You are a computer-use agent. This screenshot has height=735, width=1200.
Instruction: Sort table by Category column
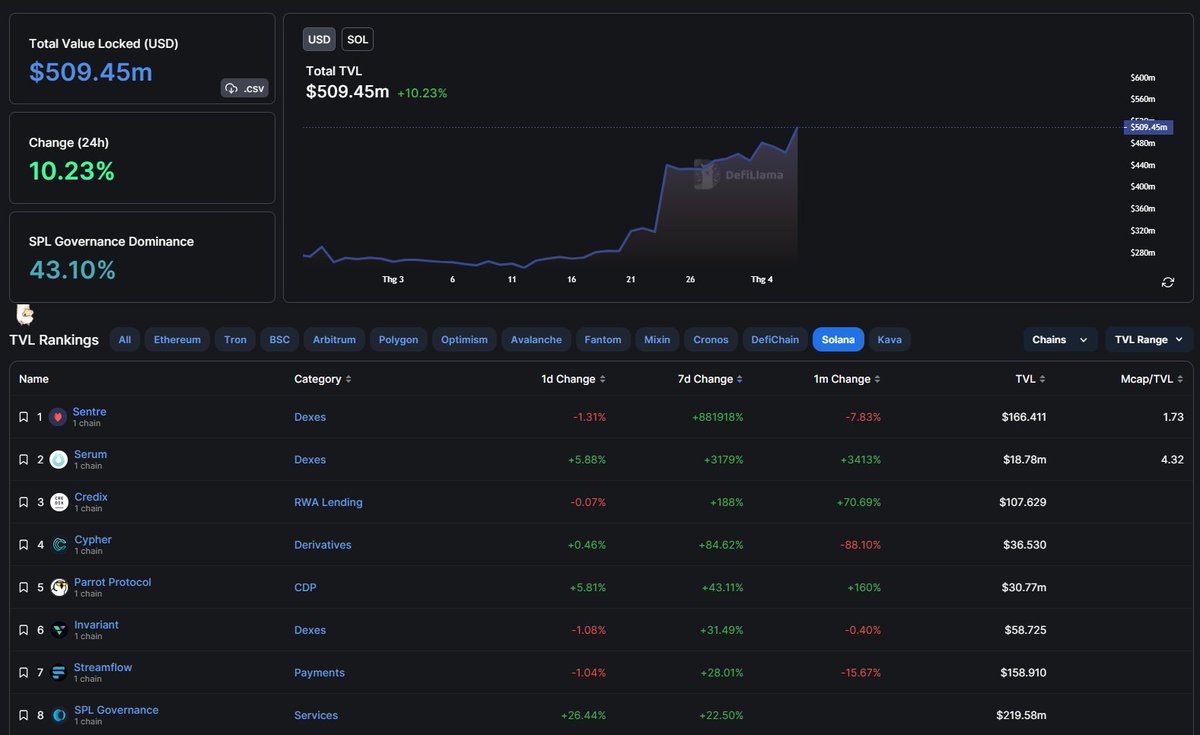click(x=322, y=379)
